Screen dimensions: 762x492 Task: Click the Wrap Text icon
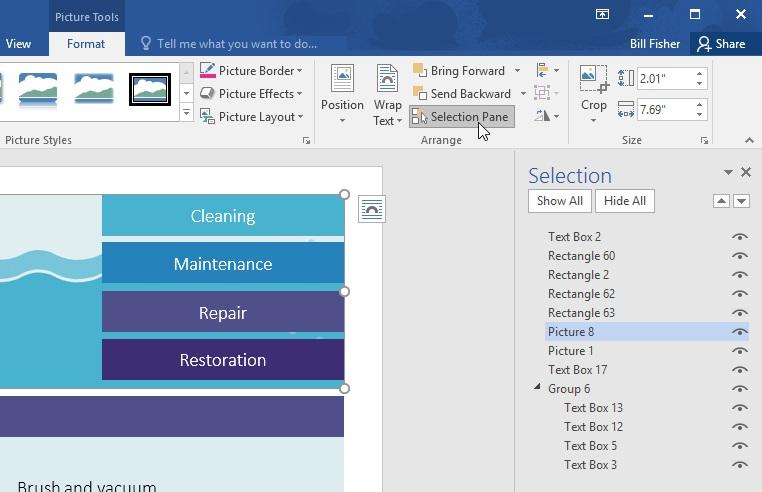[387, 79]
